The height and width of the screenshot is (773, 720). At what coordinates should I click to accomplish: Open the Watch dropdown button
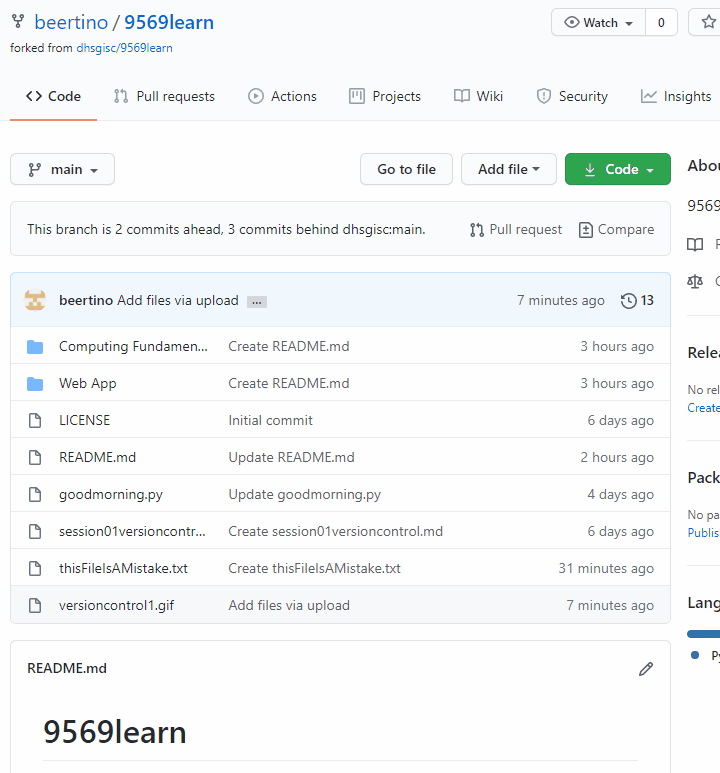598,23
